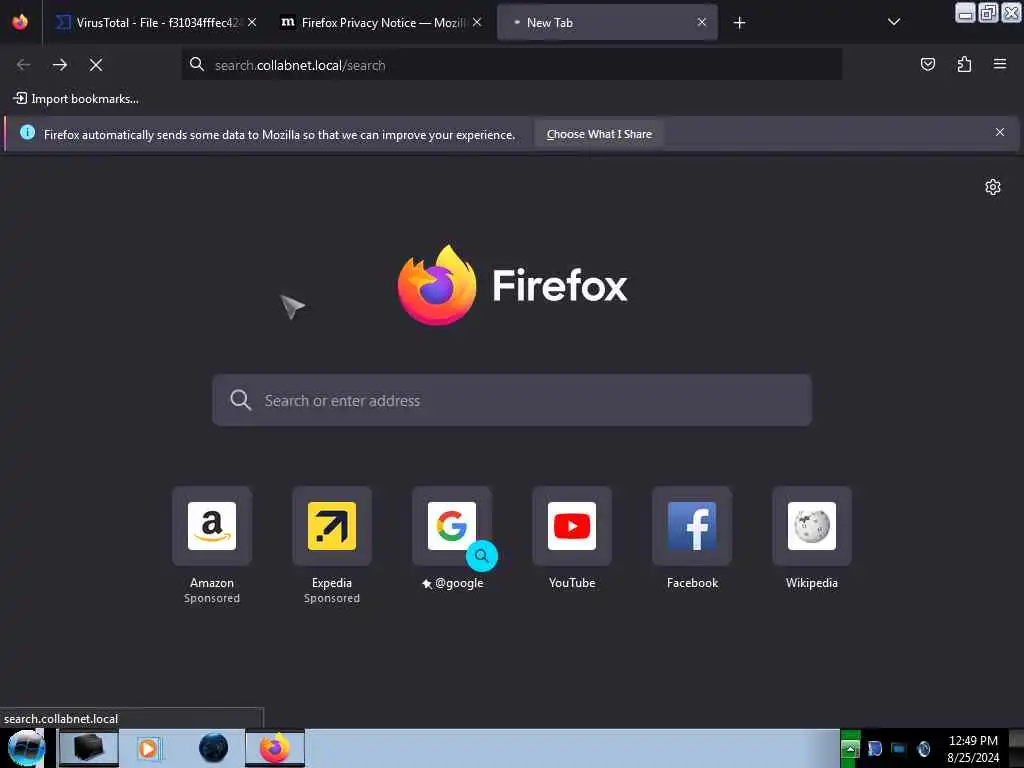Click the tray icon right of the network icon

(923, 748)
